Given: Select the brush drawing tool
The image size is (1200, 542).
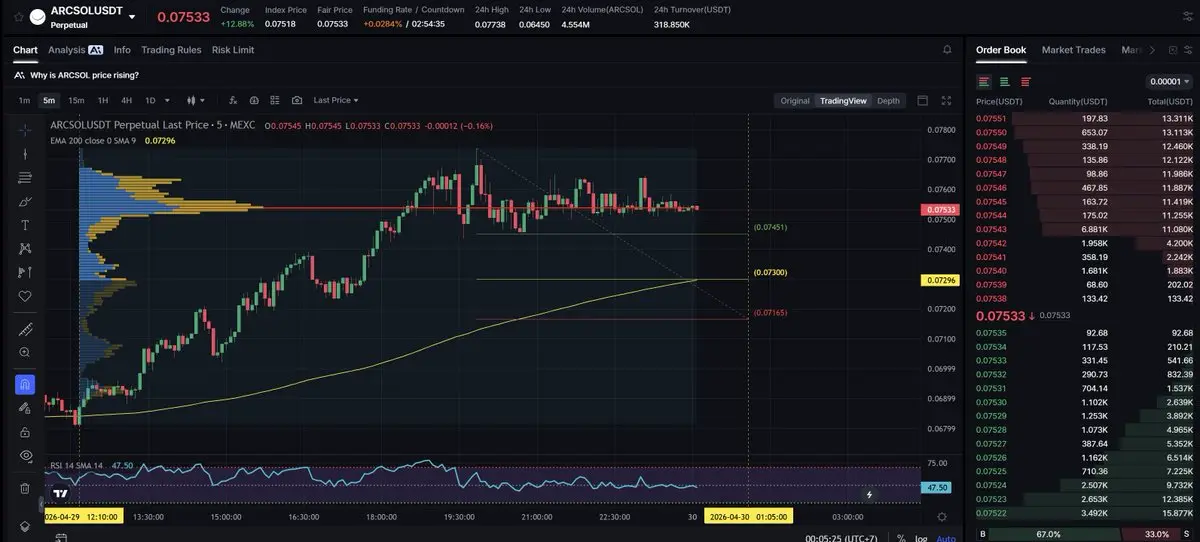Looking at the screenshot, I should [25, 201].
